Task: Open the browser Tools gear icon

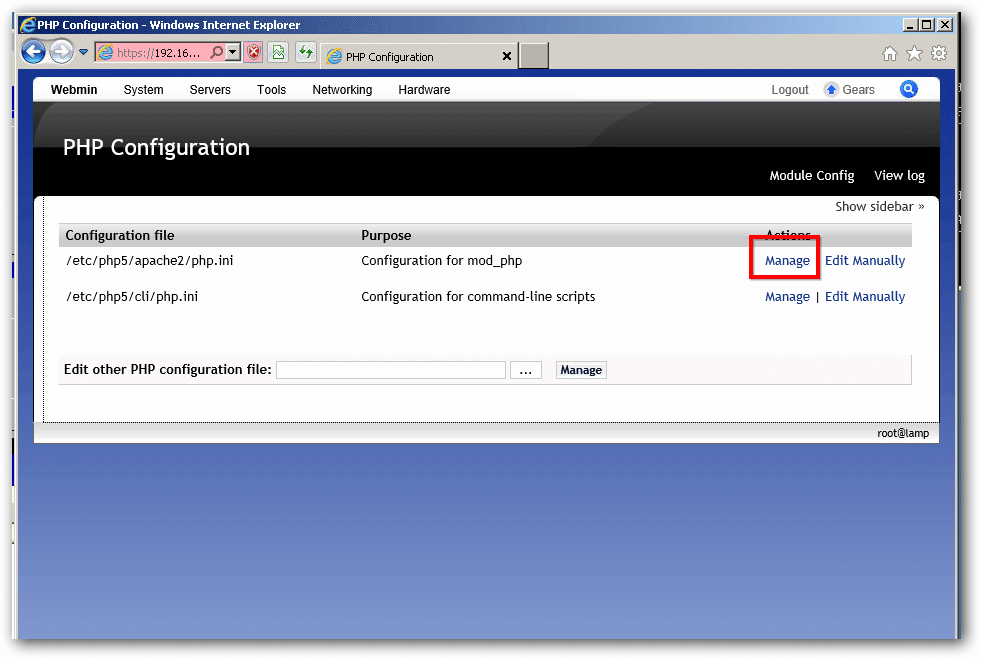Action: (x=939, y=54)
